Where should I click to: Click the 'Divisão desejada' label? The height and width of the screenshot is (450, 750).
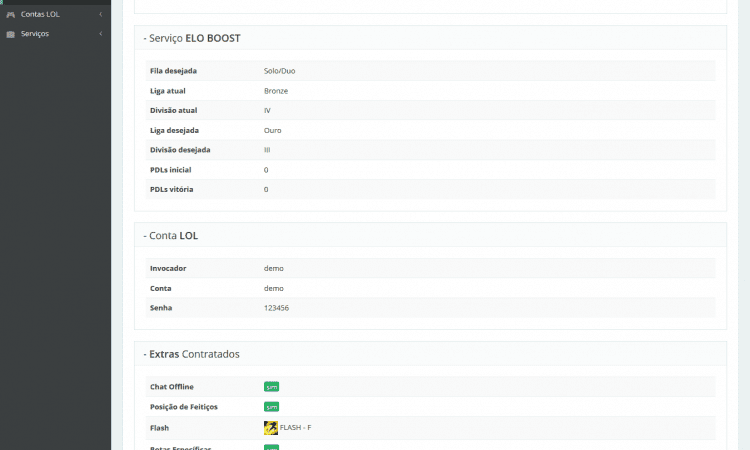(x=180, y=150)
